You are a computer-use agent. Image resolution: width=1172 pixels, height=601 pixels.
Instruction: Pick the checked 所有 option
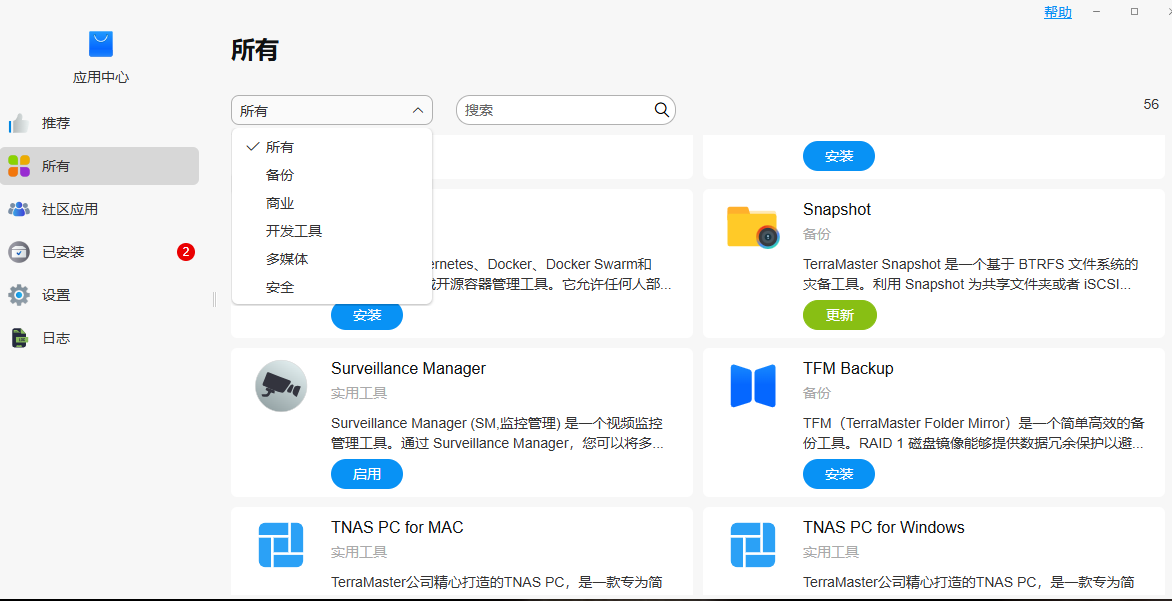[280, 147]
